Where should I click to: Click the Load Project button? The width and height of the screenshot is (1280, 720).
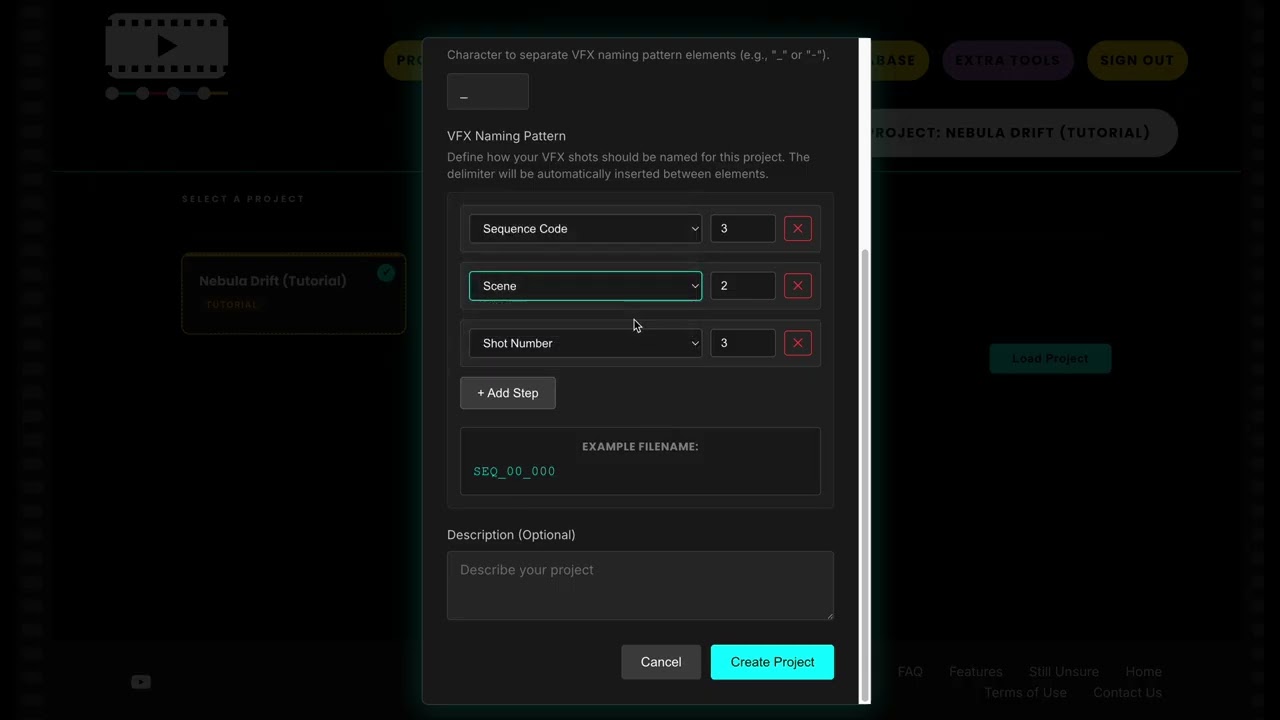tap(1050, 359)
